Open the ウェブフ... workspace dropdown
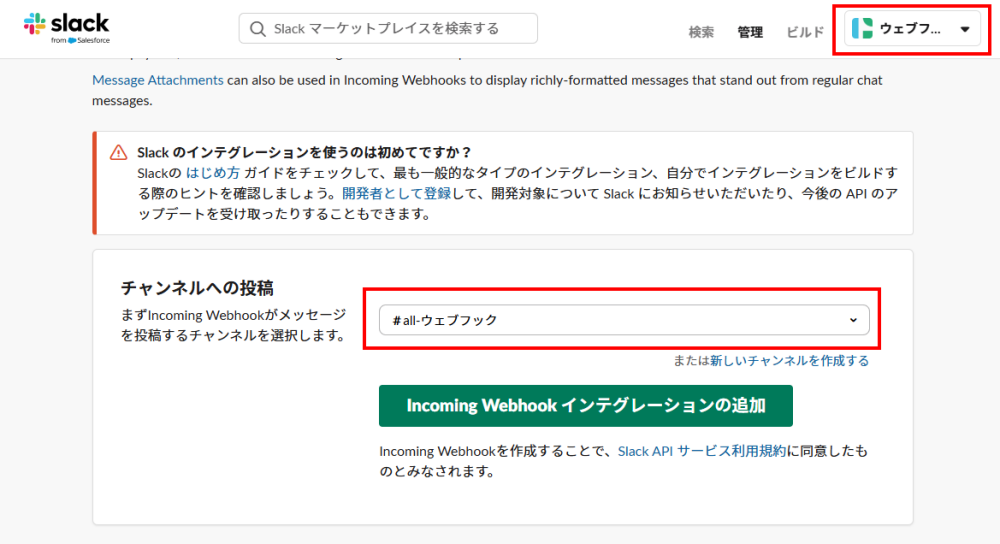1000x544 pixels. click(x=912, y=29)
